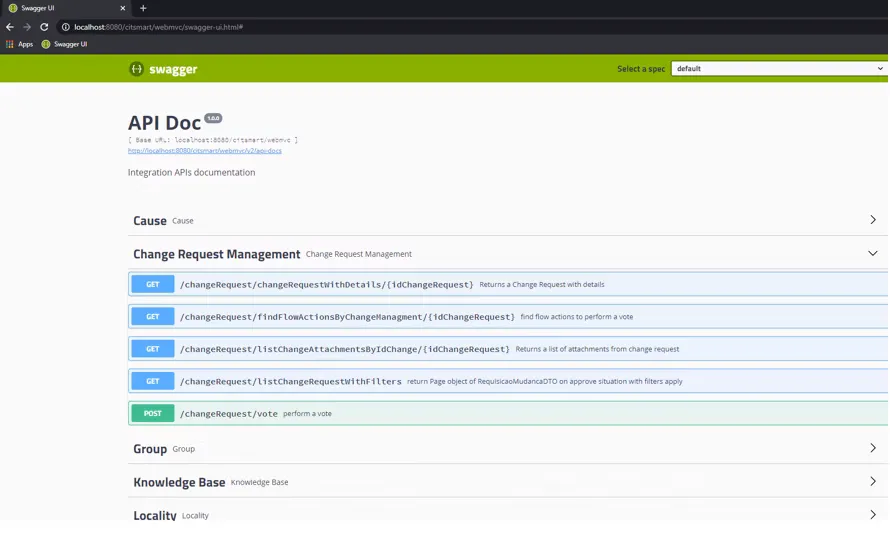This screenshot has height=536, width=890.
Task: Click the 1.0.0 version badge
Action: click(x=213, y=118)
